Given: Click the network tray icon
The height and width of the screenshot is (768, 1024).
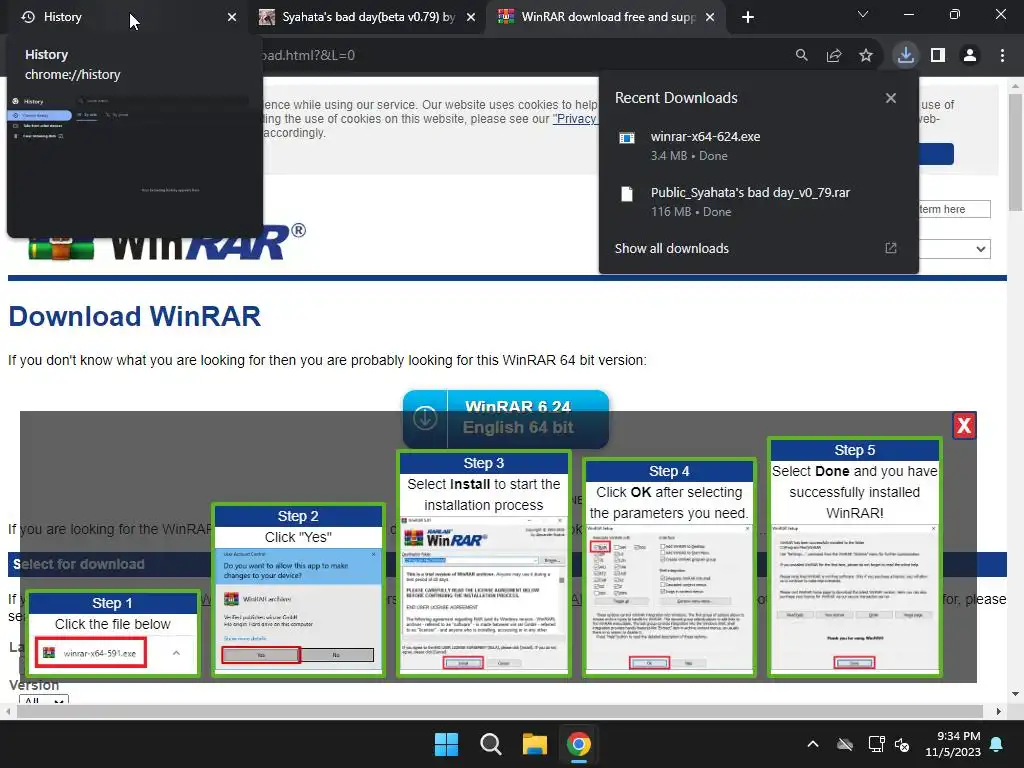Looking at the screenshot, I should tap(876, 744).
